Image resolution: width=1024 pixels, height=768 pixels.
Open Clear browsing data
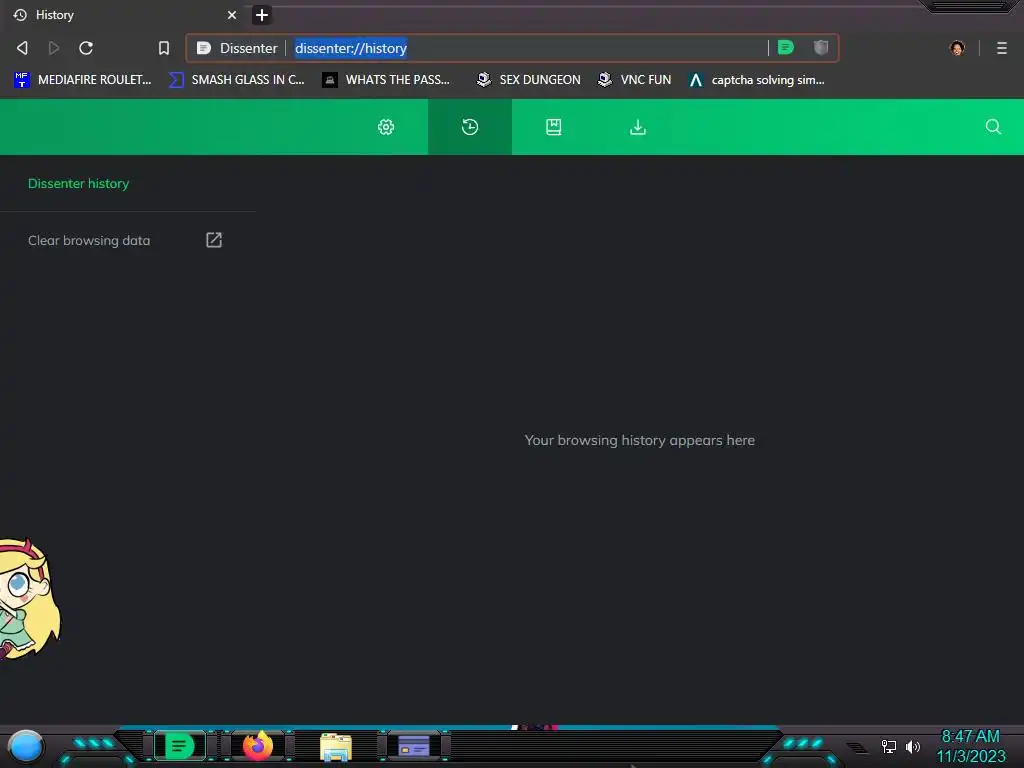pos(89,240)
